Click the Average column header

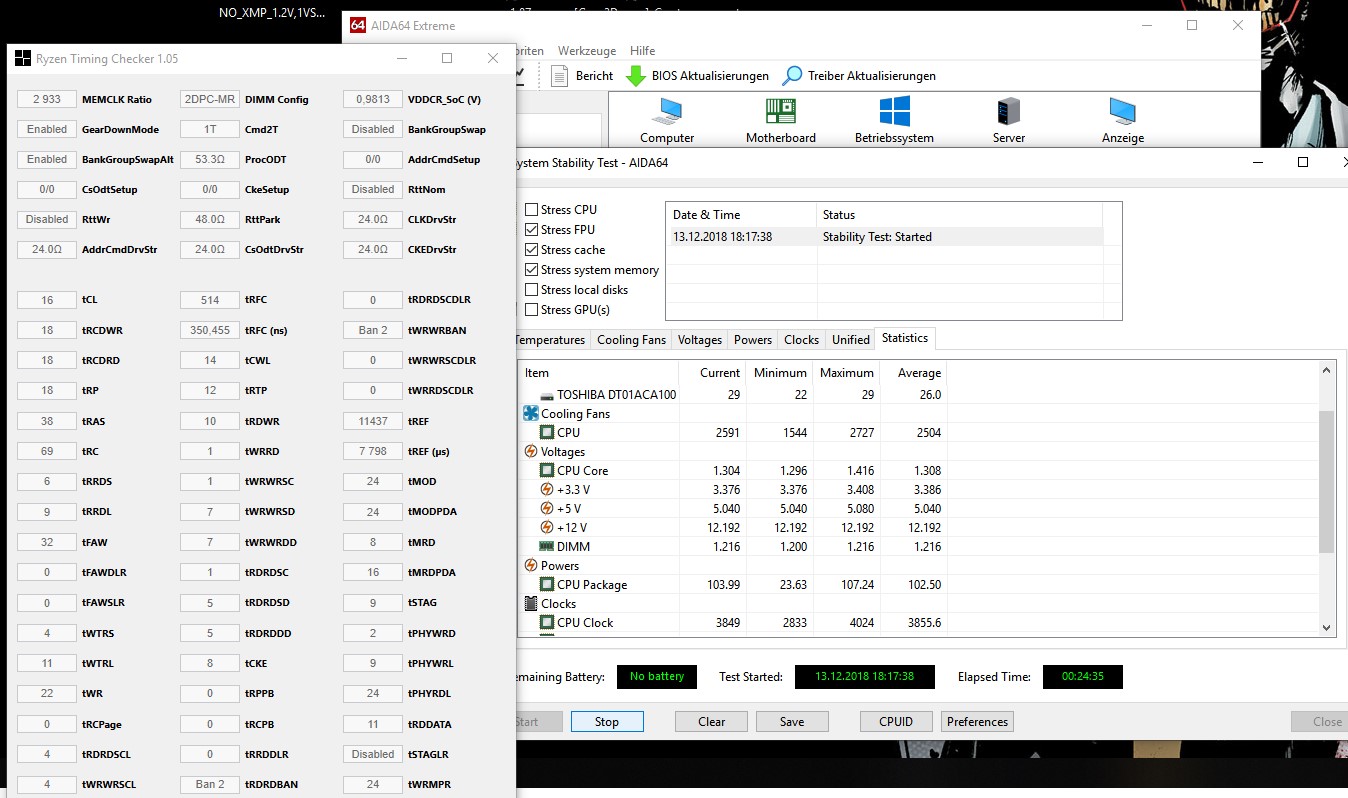click(x=913, y=373)
